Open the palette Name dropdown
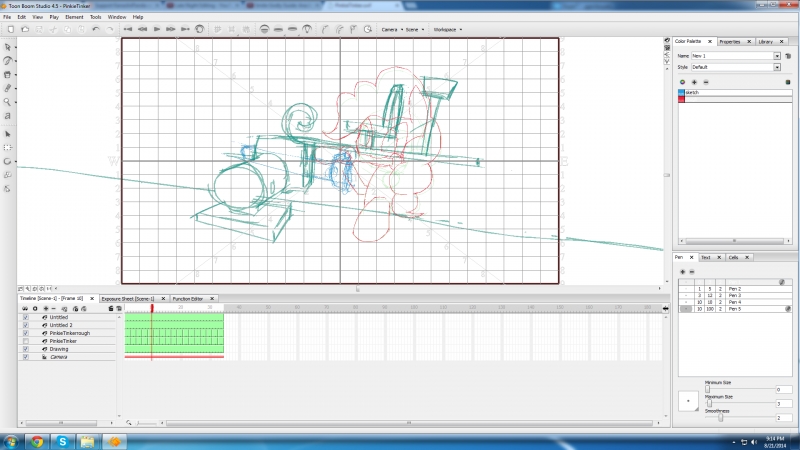Screen dimensions: 800x450 (776, 56)
